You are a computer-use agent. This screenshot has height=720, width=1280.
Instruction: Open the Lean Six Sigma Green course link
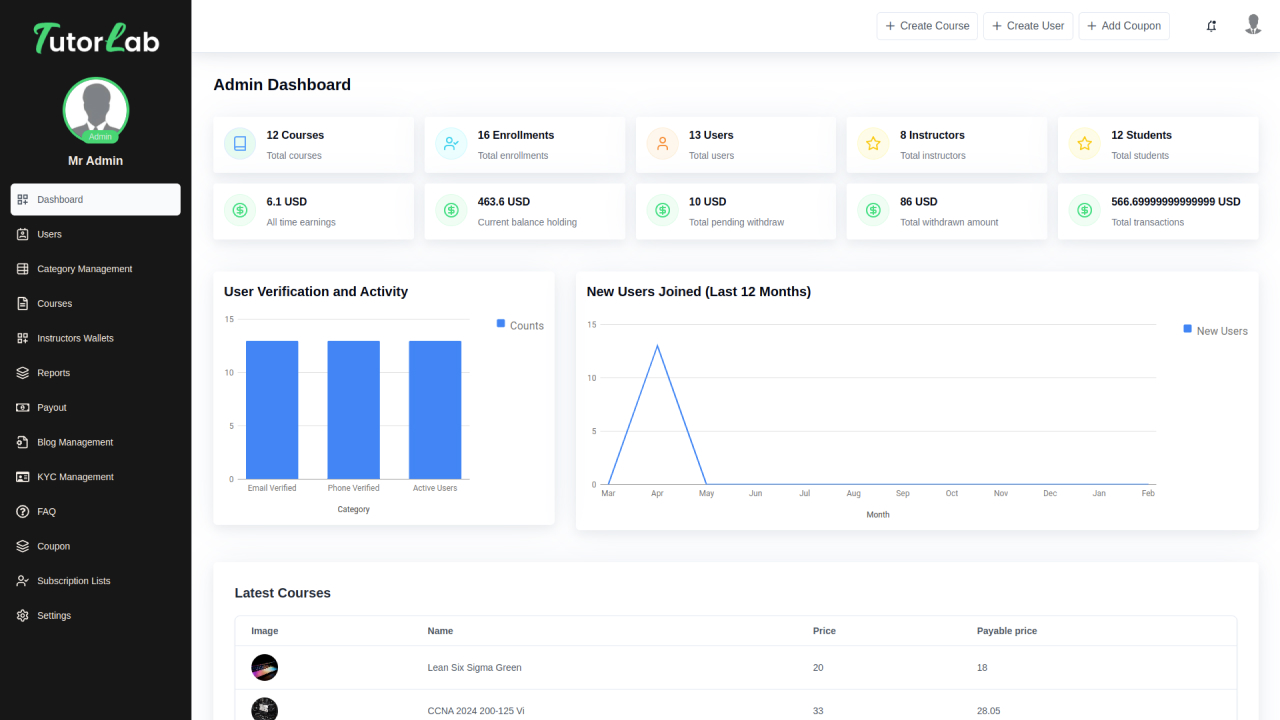(x=475, y=667)
